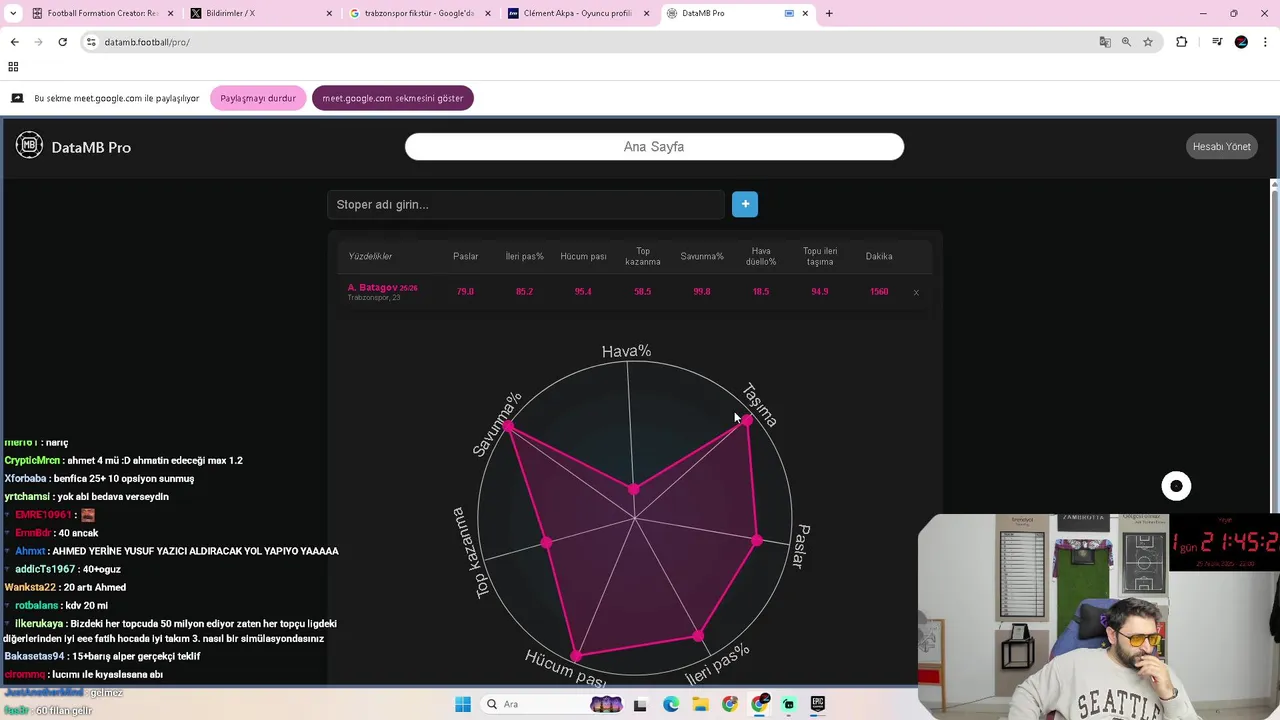Open the media controls icon in Chrome toolbar
Image resolution: width=1280 pixels, height=720 pixels.
(x=1217, y=42)
